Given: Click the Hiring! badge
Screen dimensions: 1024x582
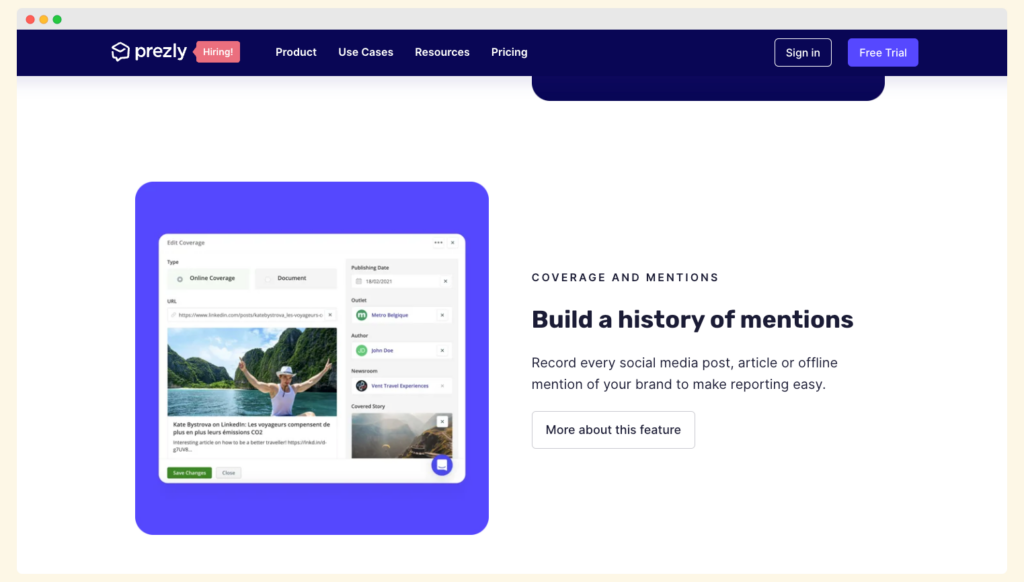Looking at the screenshot, I should click(218, 52).
